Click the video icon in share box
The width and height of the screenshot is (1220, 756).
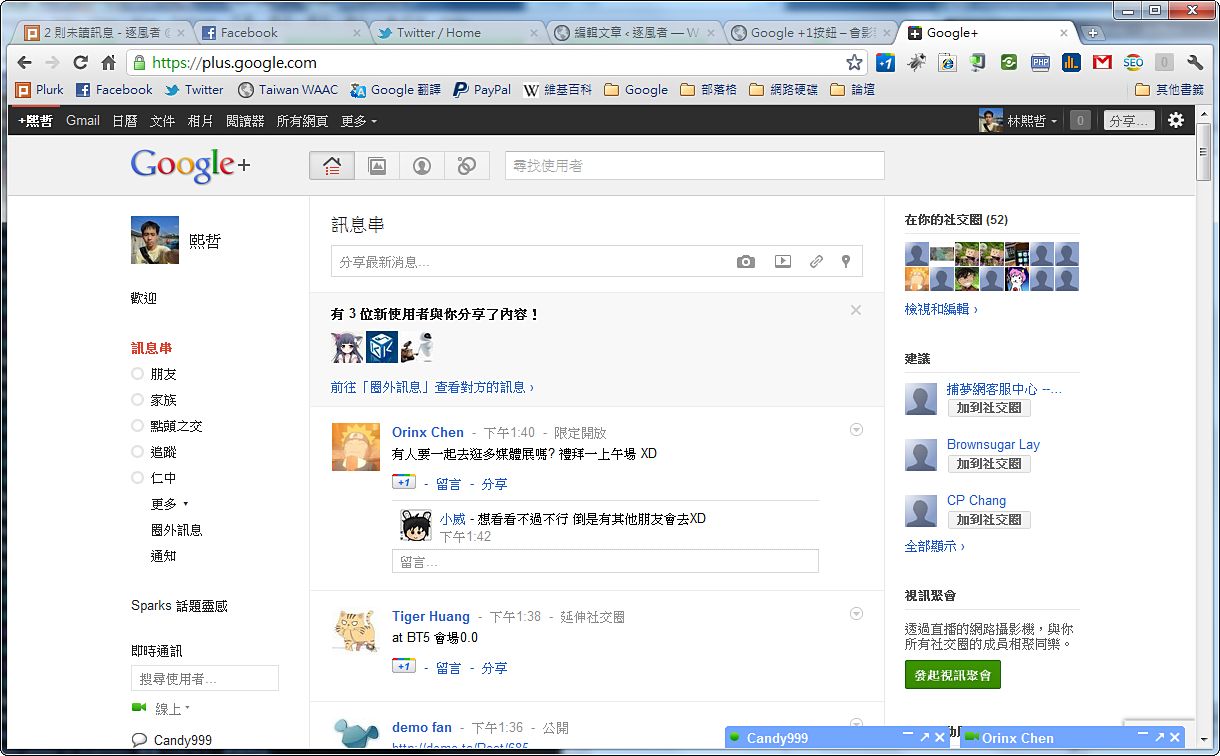(x=783, y=262)
